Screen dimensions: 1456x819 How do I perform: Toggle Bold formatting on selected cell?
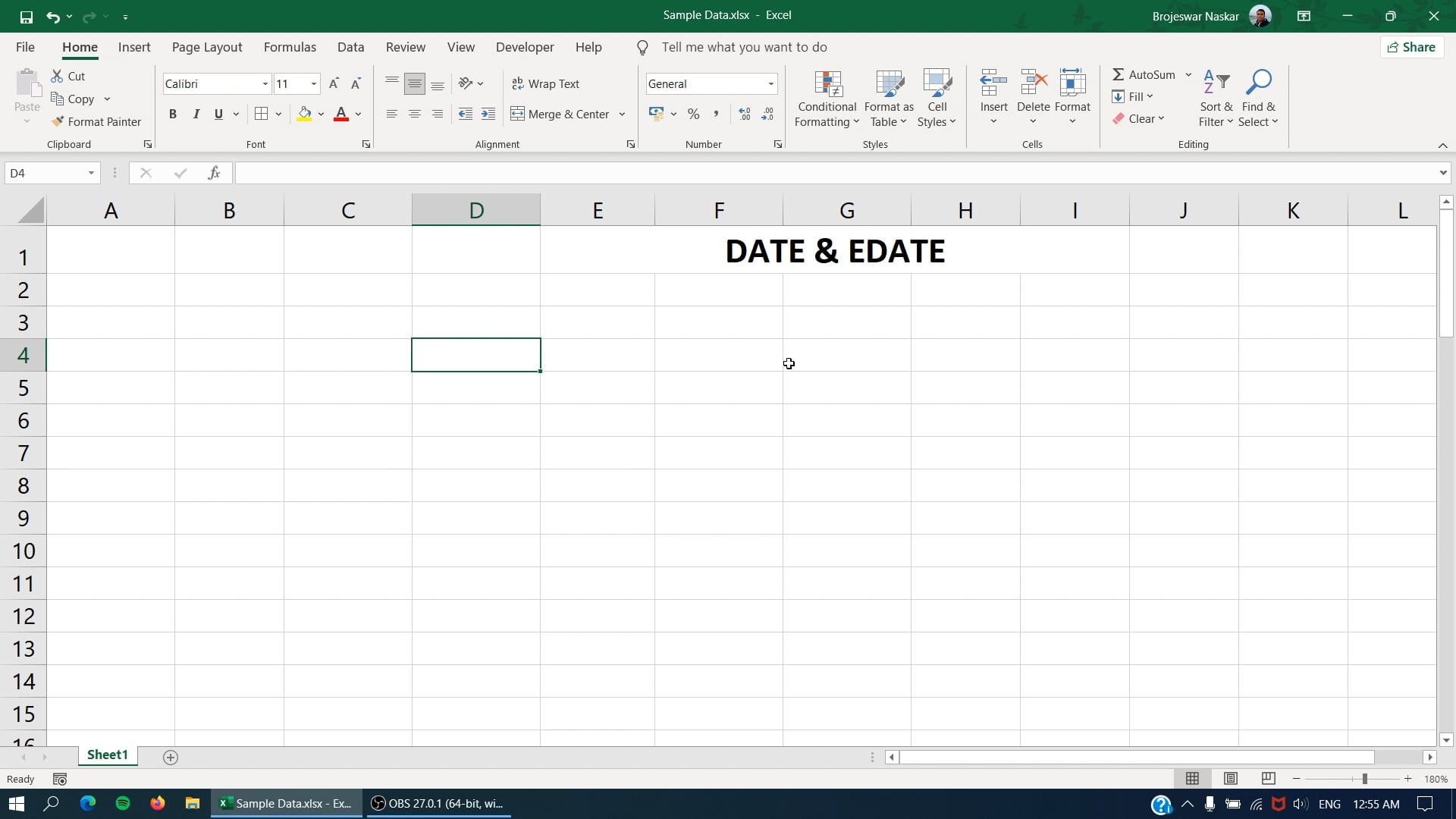(172, 113)
